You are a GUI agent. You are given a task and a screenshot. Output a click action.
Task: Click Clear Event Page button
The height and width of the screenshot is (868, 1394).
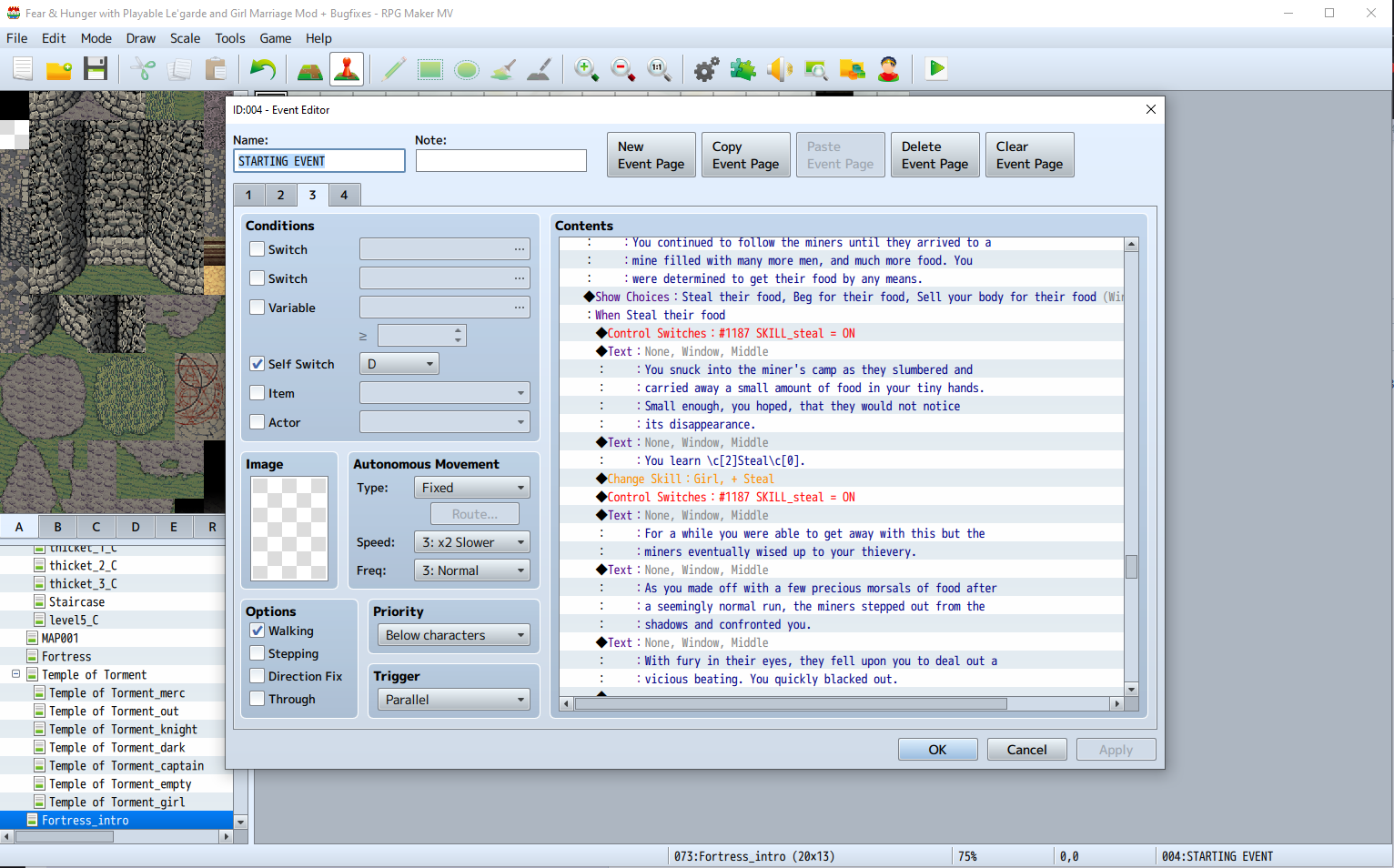1030,155
